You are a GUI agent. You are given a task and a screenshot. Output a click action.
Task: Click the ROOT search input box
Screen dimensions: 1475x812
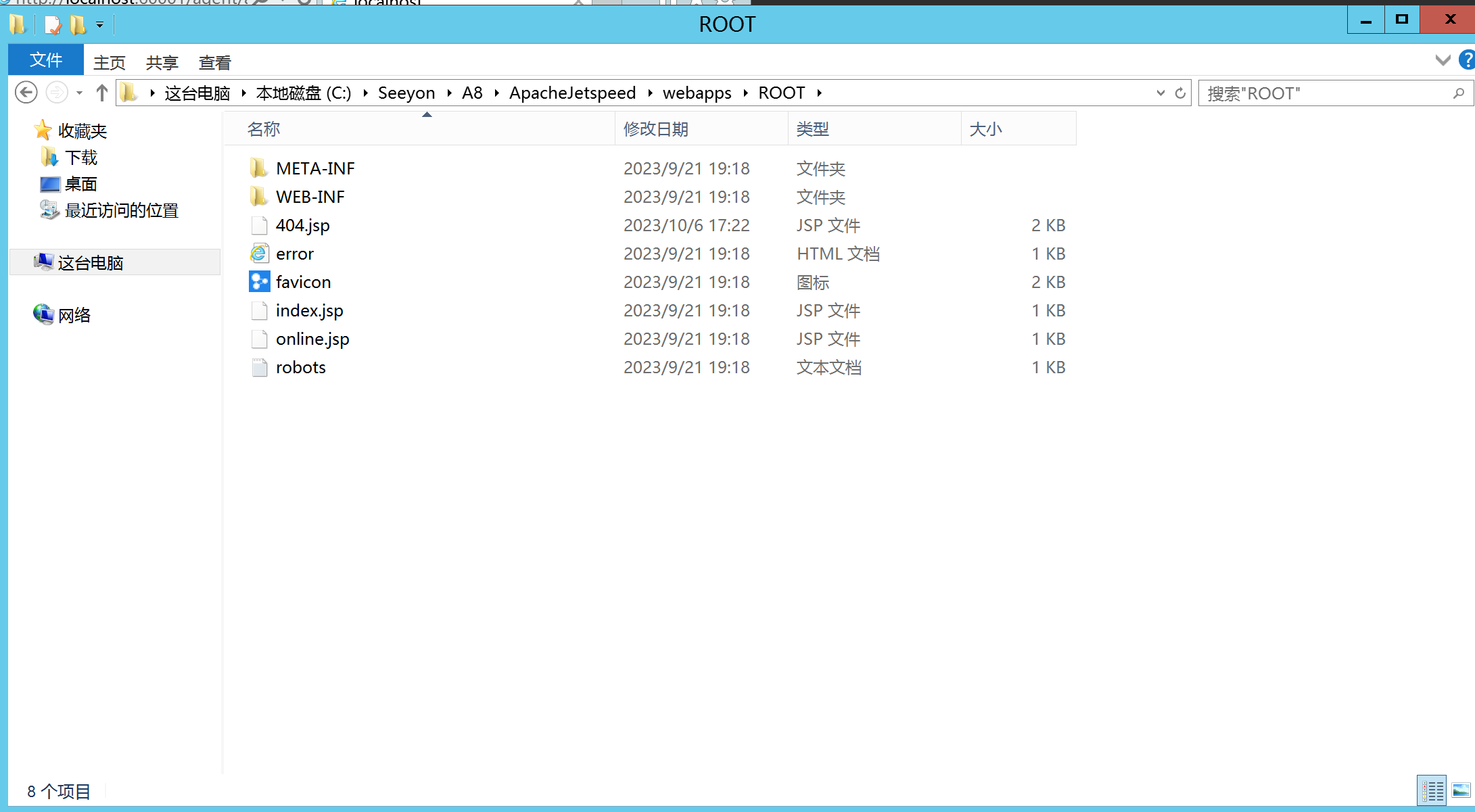coord(1326,93)
